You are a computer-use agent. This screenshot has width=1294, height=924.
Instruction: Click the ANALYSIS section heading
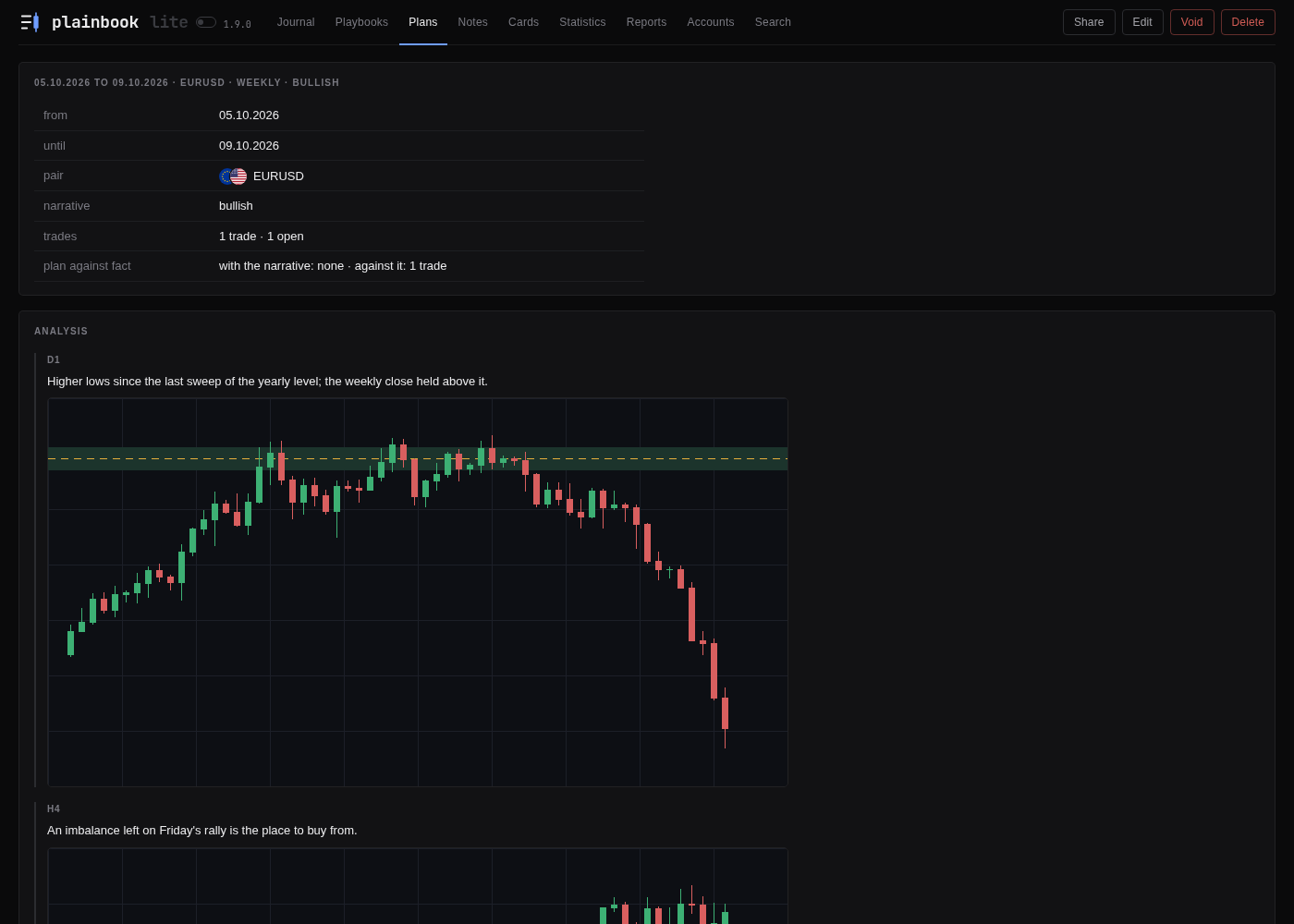click(x=61, y=332)
